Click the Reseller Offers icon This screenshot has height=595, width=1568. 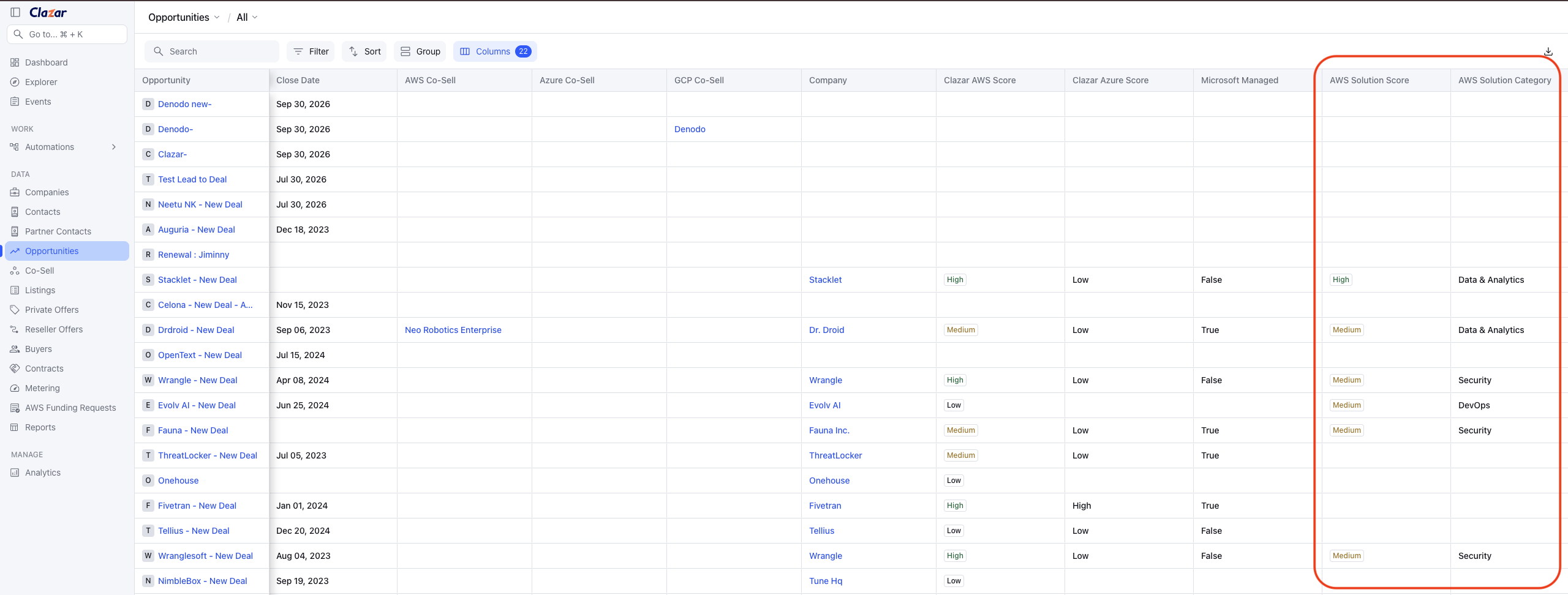point(15,329)
